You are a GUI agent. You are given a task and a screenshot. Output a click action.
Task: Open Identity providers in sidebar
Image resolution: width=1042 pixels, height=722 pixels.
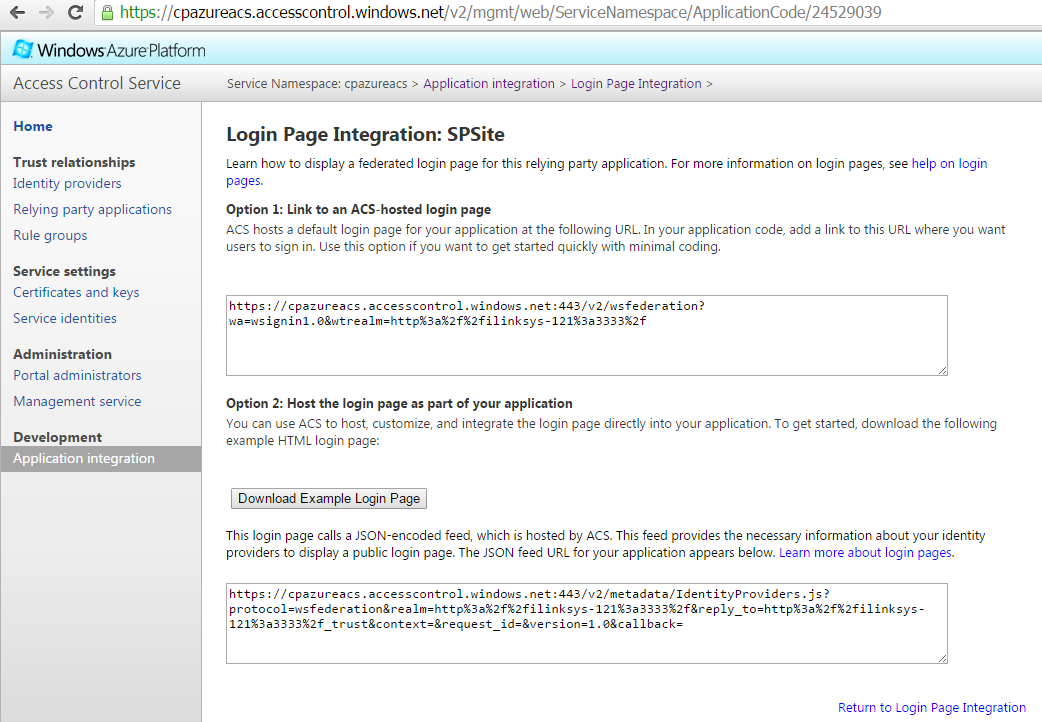pos(67,183)
